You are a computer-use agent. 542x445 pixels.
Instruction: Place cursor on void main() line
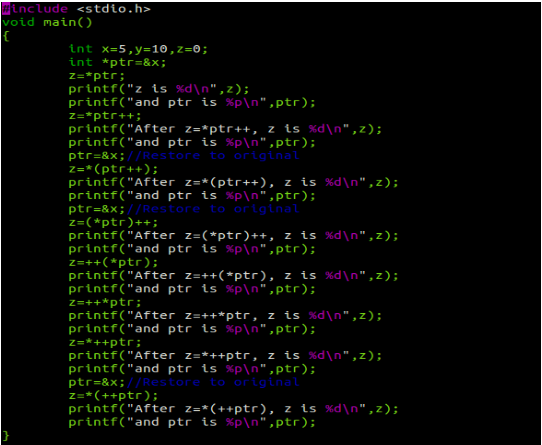coord(47,22)
